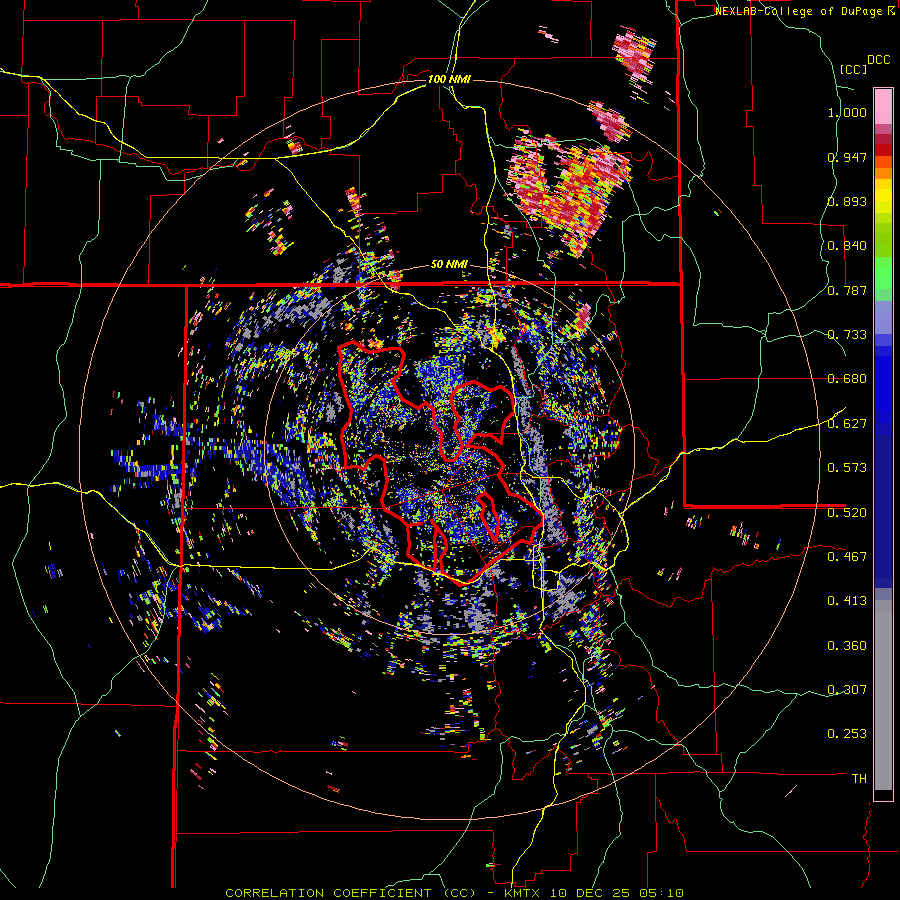Click the 0.680 scale value

click(847, 379)
